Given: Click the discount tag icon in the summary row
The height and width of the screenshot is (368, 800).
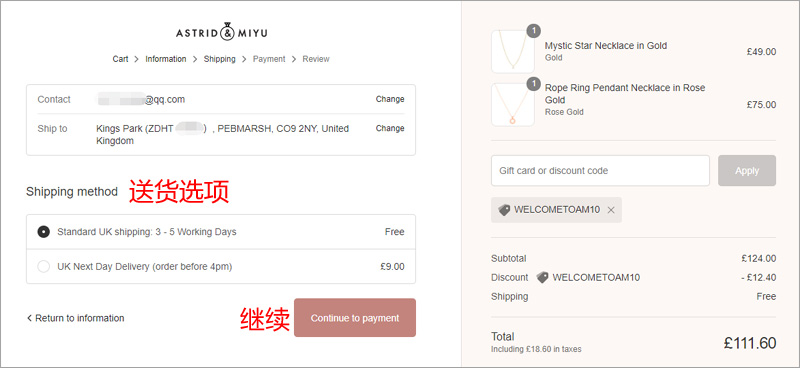Looking at the screenshot, I should coord(542,278).
